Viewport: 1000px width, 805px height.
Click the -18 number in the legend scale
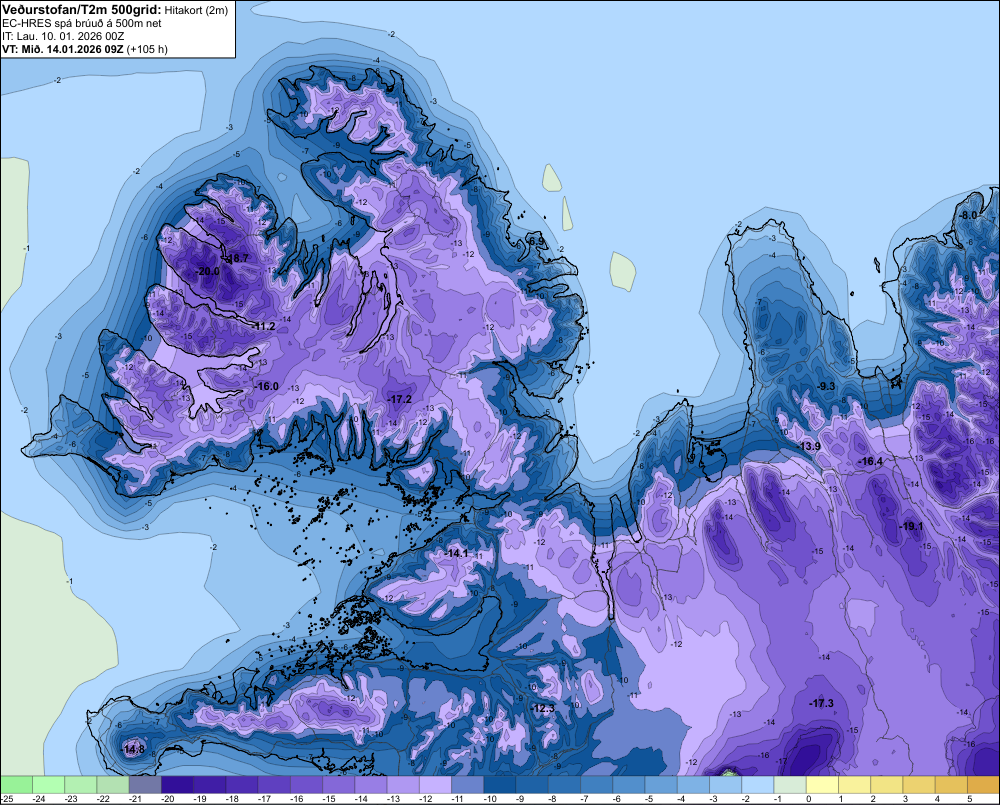coord(233,799)
